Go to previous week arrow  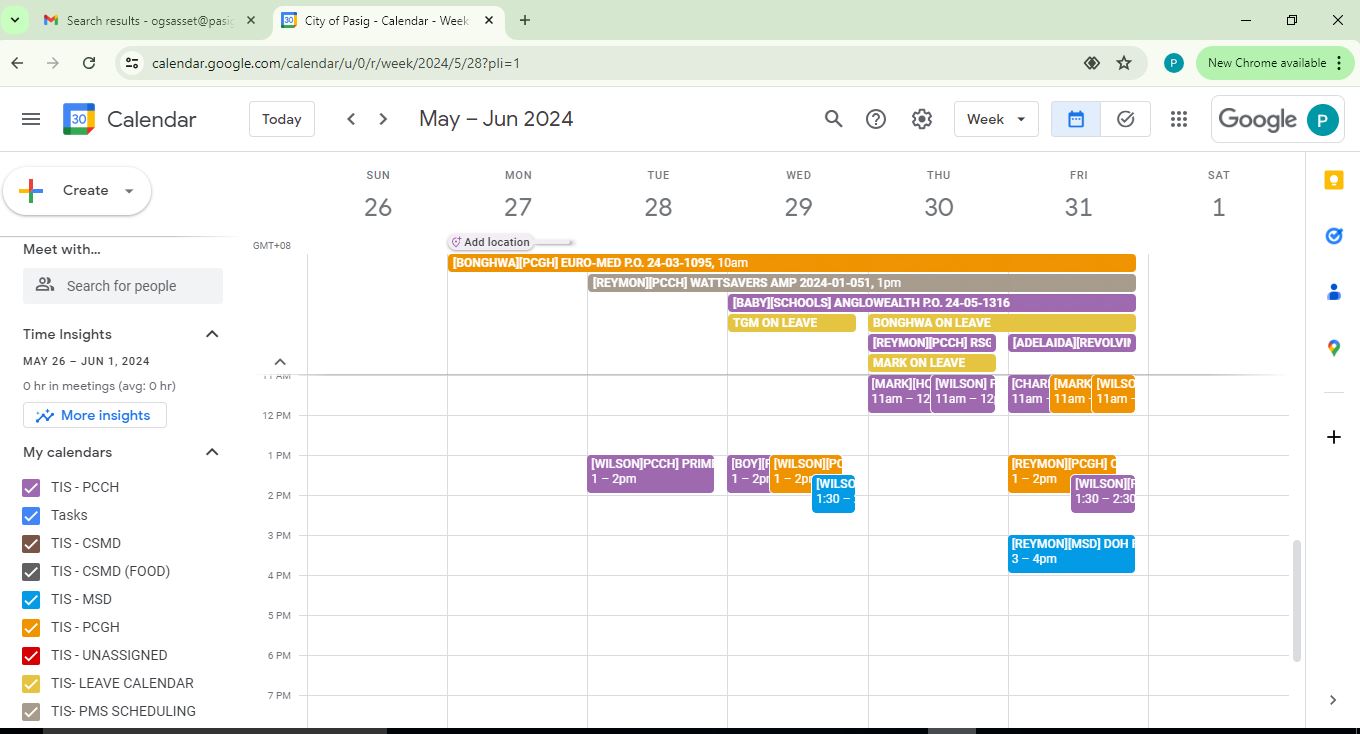[x=351, y=119]
